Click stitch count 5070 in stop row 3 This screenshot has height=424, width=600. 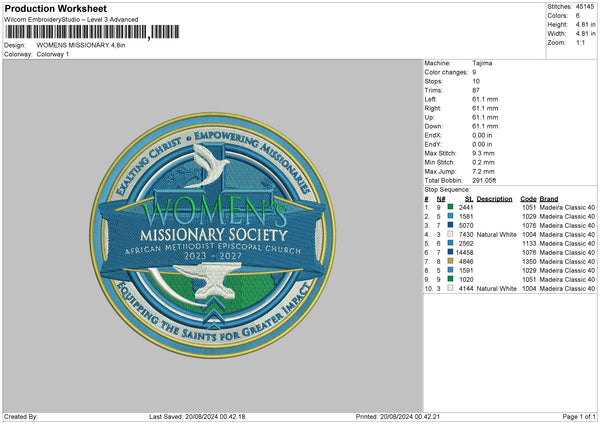pyautogui.click(x=466, y=225)
